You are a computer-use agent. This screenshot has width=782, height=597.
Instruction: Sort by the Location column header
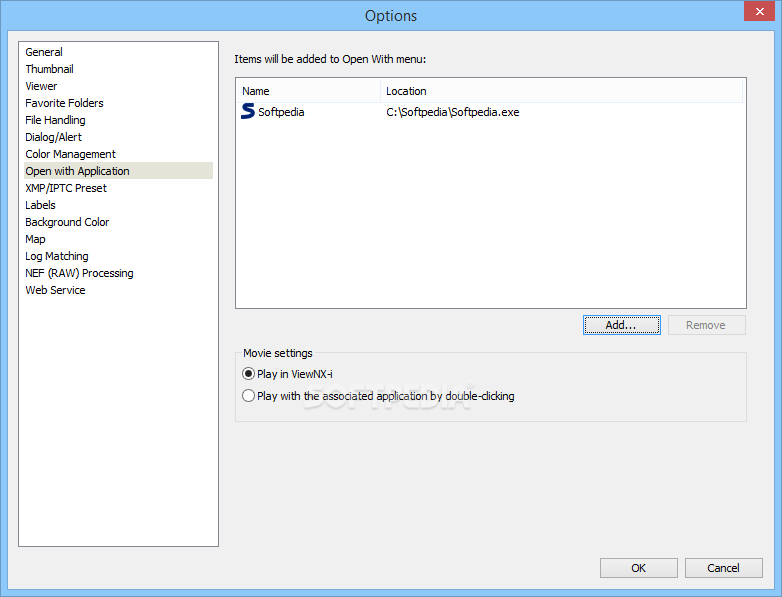[562, 91]
